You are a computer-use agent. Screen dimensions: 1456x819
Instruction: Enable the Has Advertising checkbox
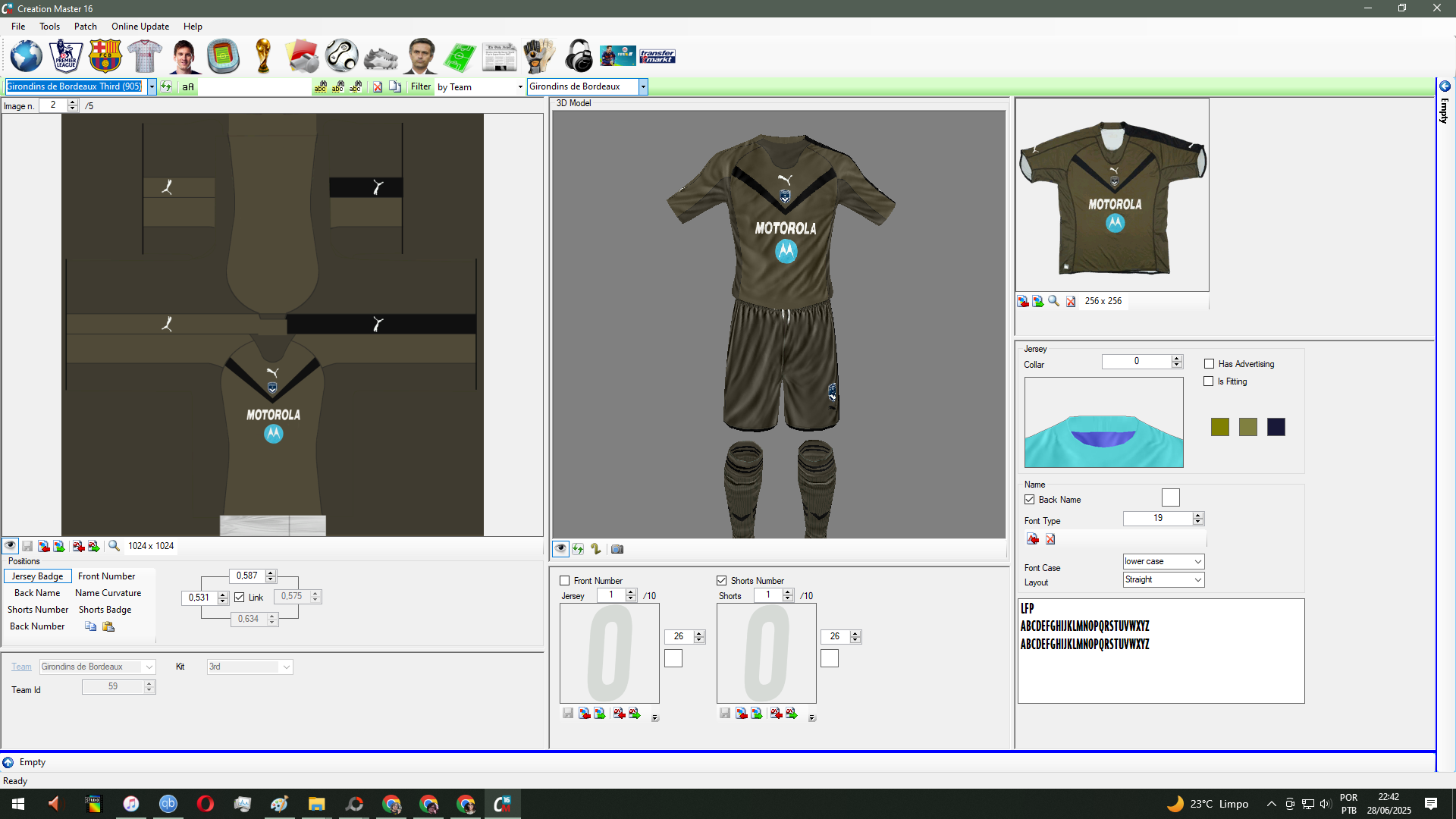click(1210, 364)
